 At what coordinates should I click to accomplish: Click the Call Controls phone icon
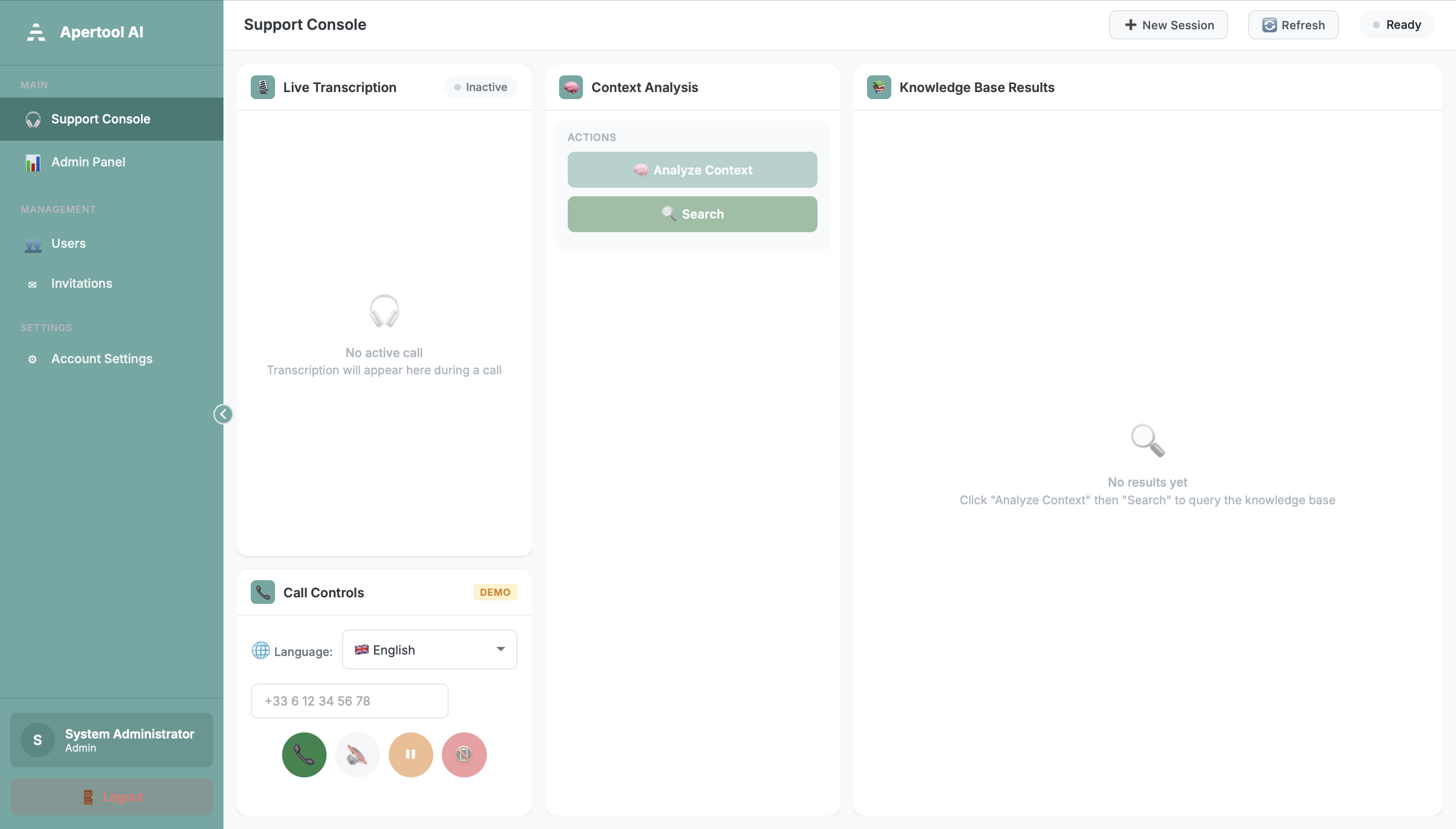tap(262, 592)
